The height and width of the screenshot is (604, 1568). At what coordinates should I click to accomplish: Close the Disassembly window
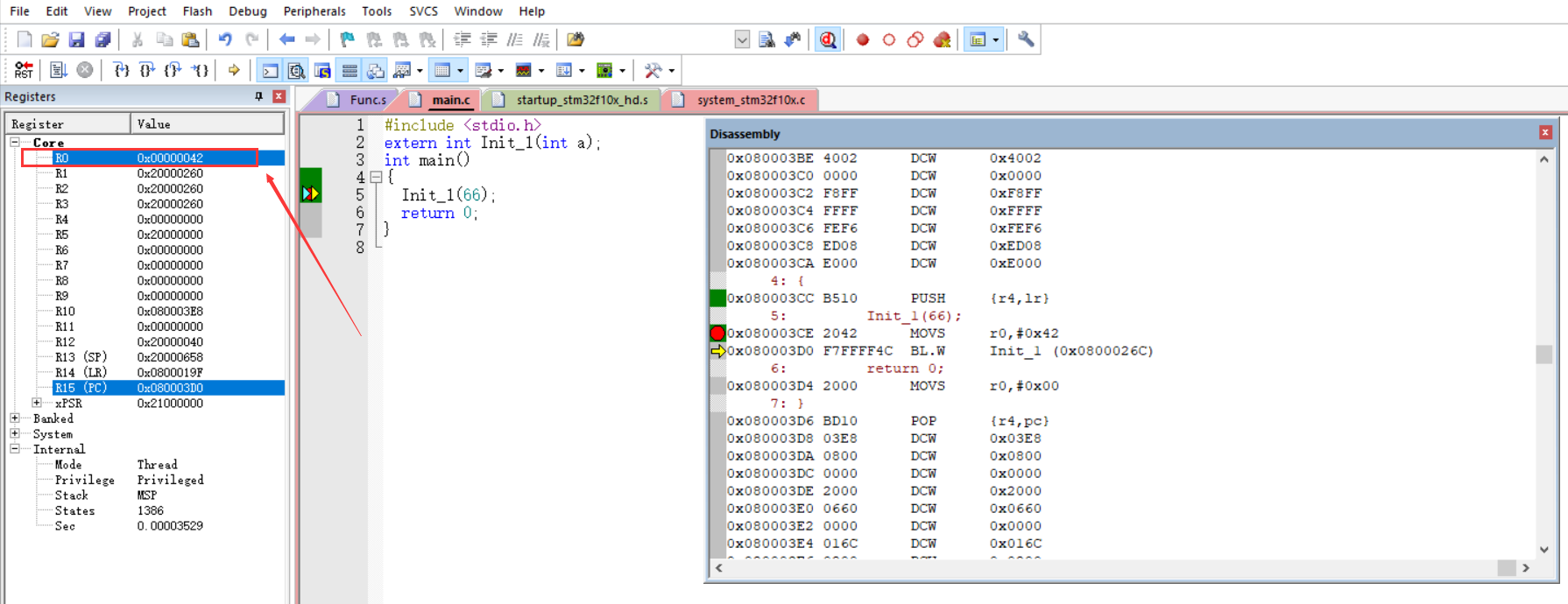[1545, 132]
